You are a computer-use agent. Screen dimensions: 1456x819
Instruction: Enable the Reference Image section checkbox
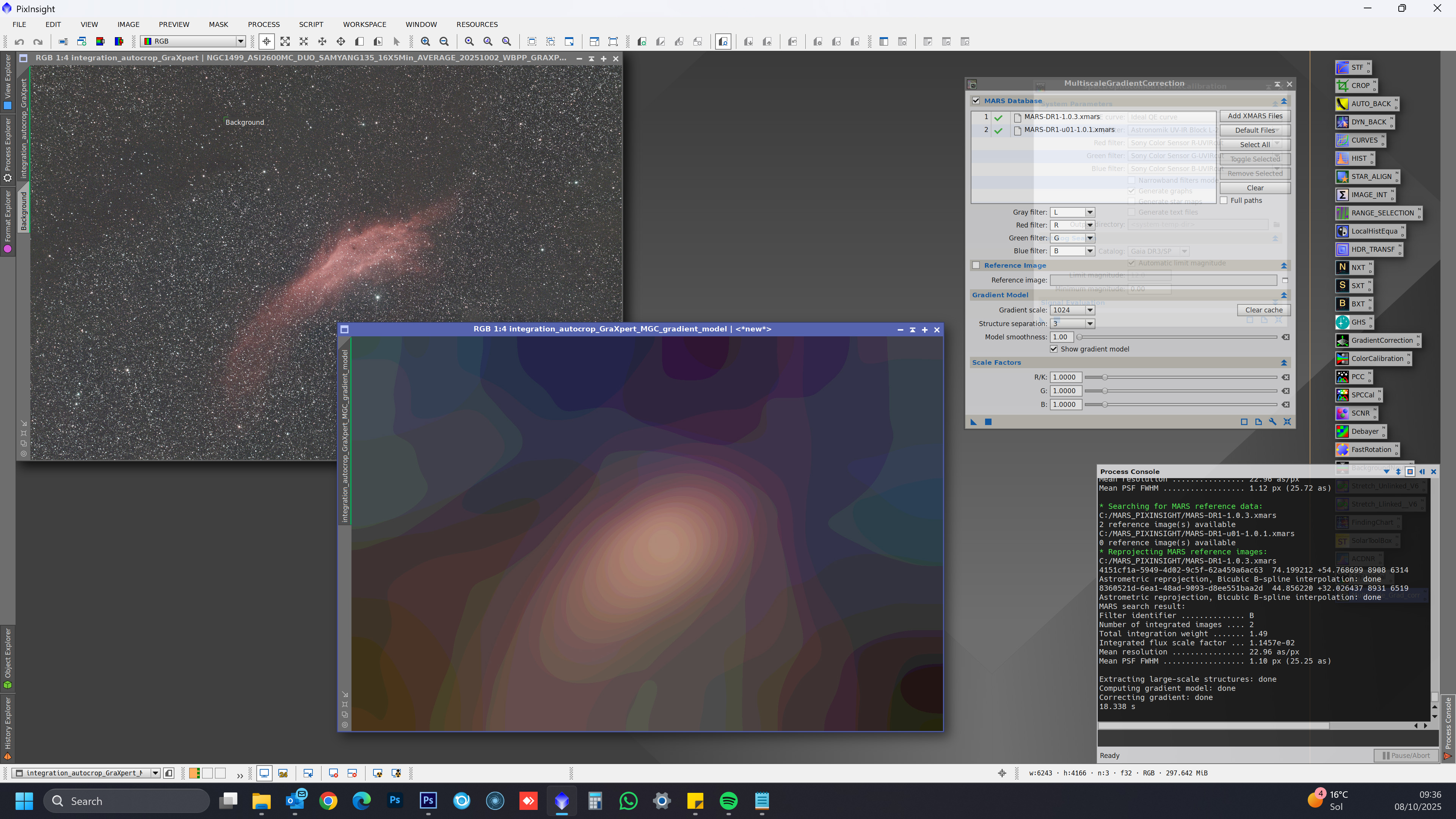pyautogui.click(x=976, y=265)
